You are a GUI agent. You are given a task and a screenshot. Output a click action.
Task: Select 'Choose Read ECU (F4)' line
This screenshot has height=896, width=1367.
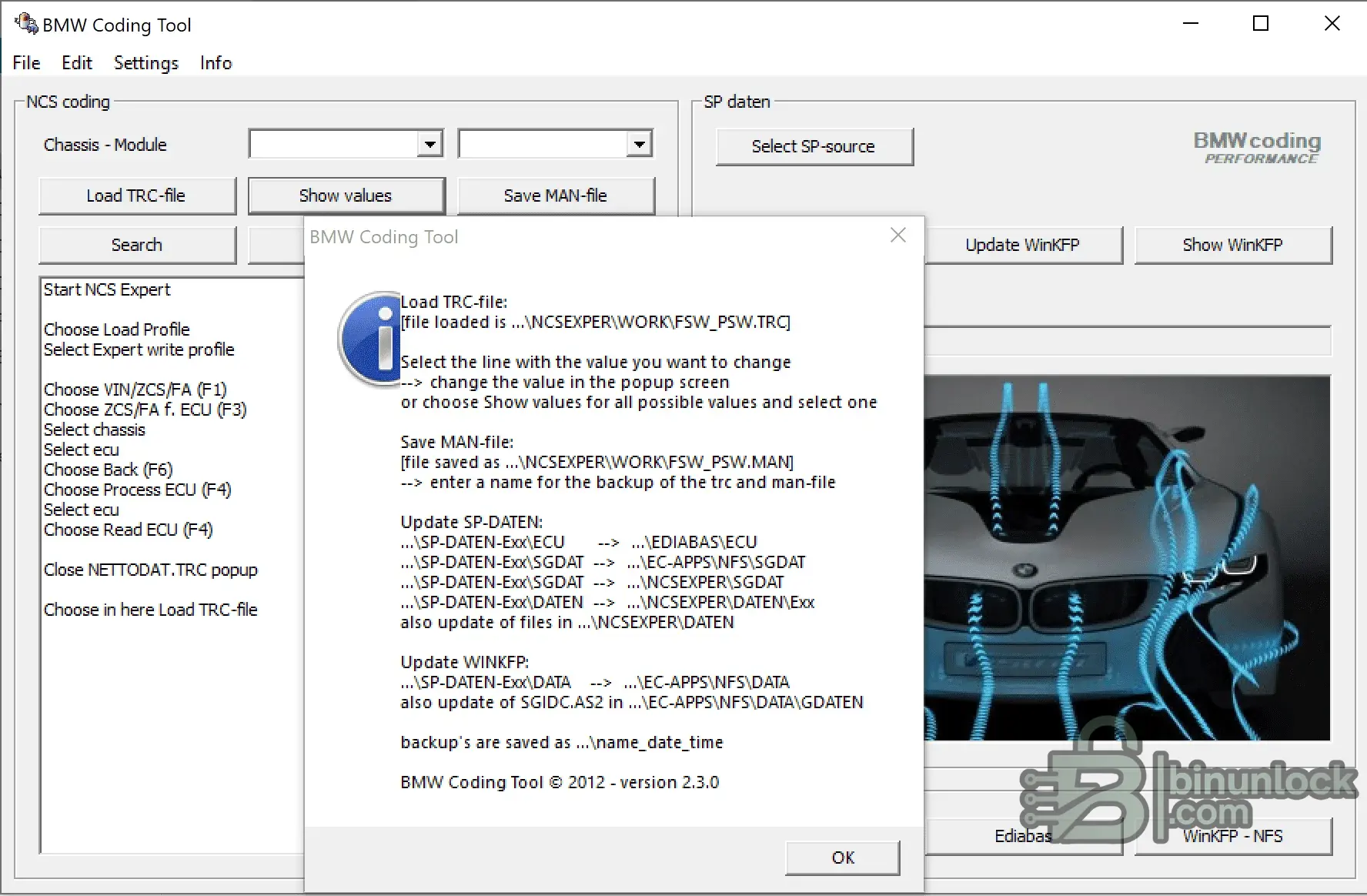(129, 530)
